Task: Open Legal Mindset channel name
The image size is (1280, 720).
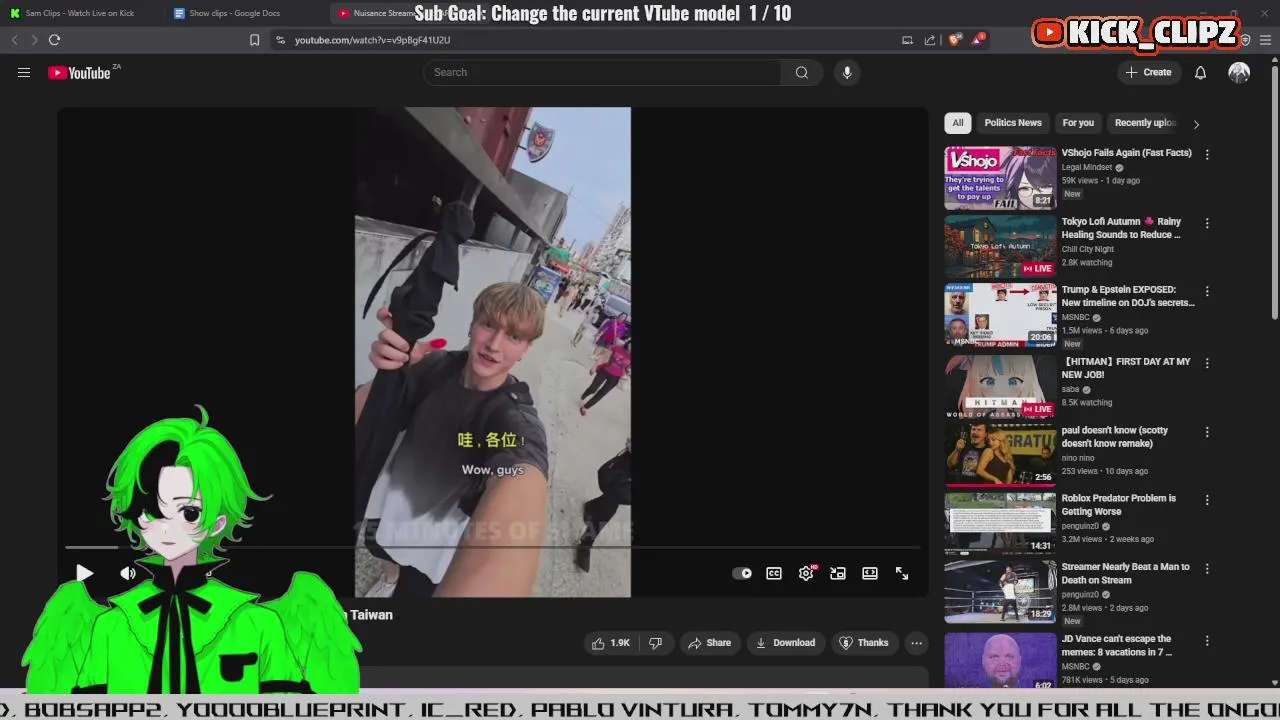Action: click(1086, 167)
